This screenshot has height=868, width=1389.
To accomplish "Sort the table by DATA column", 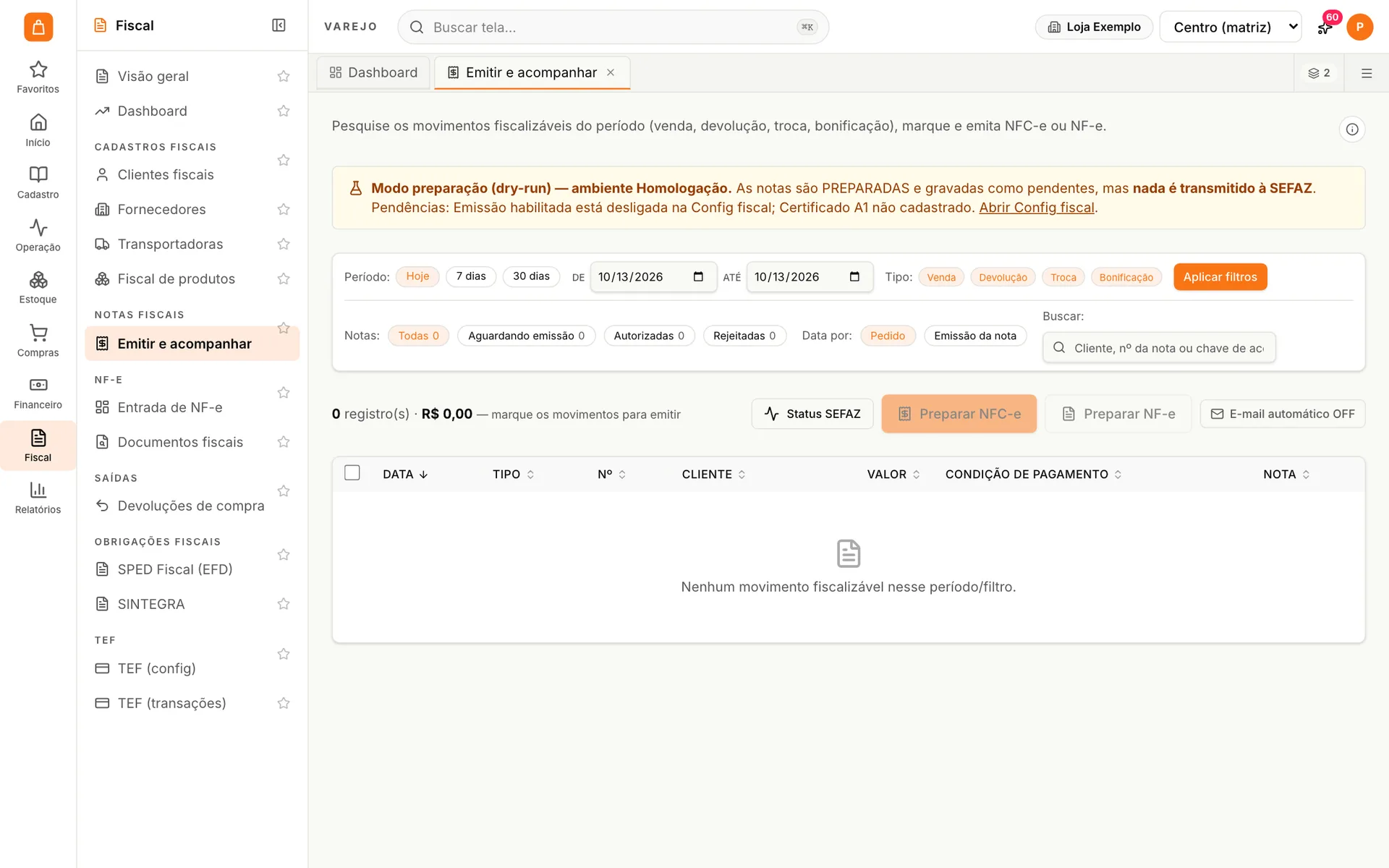I will [x=405, y=475].
